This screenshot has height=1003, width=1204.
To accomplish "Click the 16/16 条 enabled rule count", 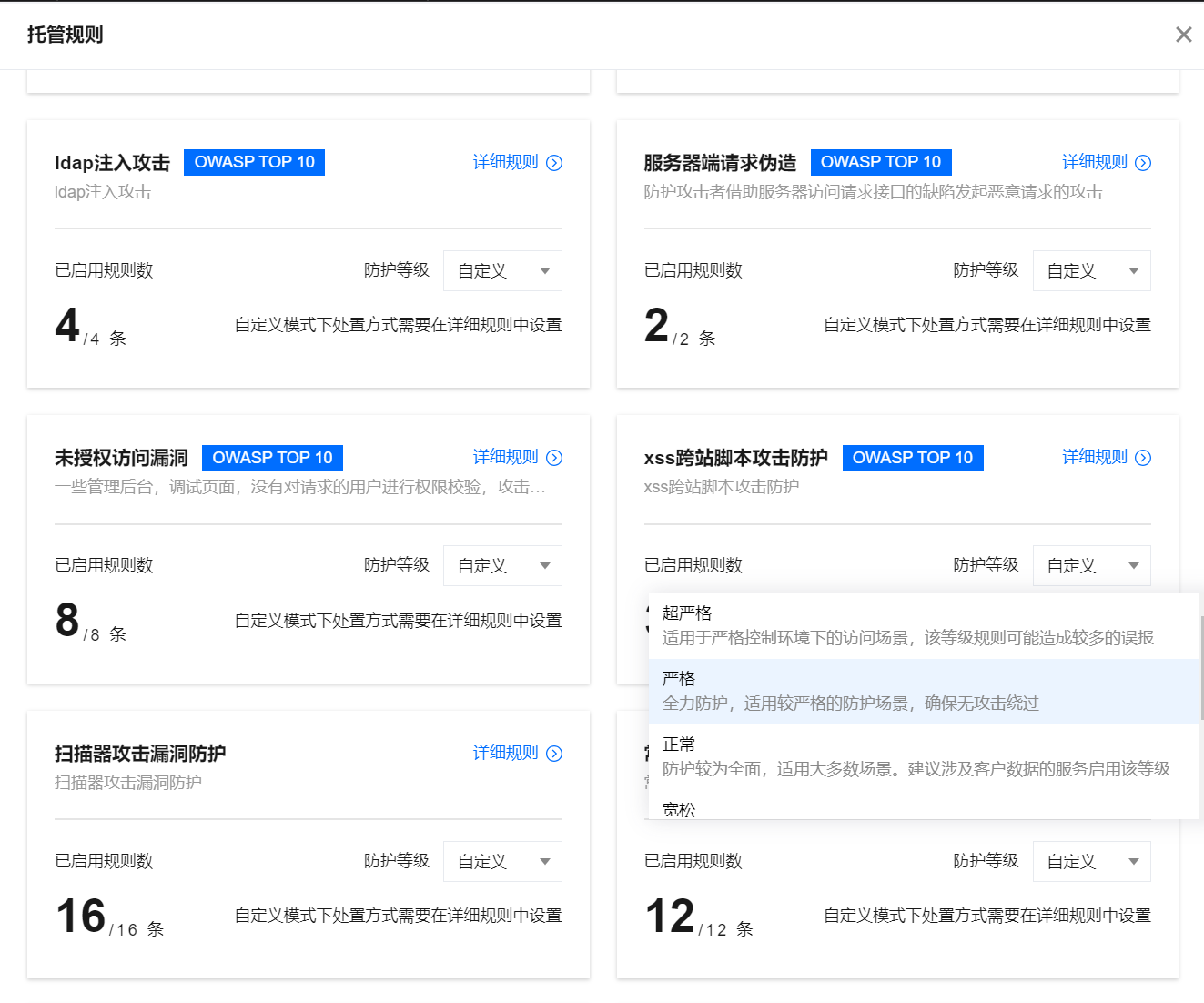I will tap(109, 917).
